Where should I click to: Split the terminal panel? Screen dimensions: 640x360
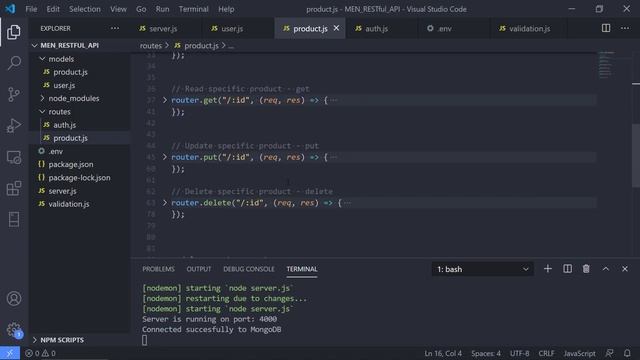(567, 269)
